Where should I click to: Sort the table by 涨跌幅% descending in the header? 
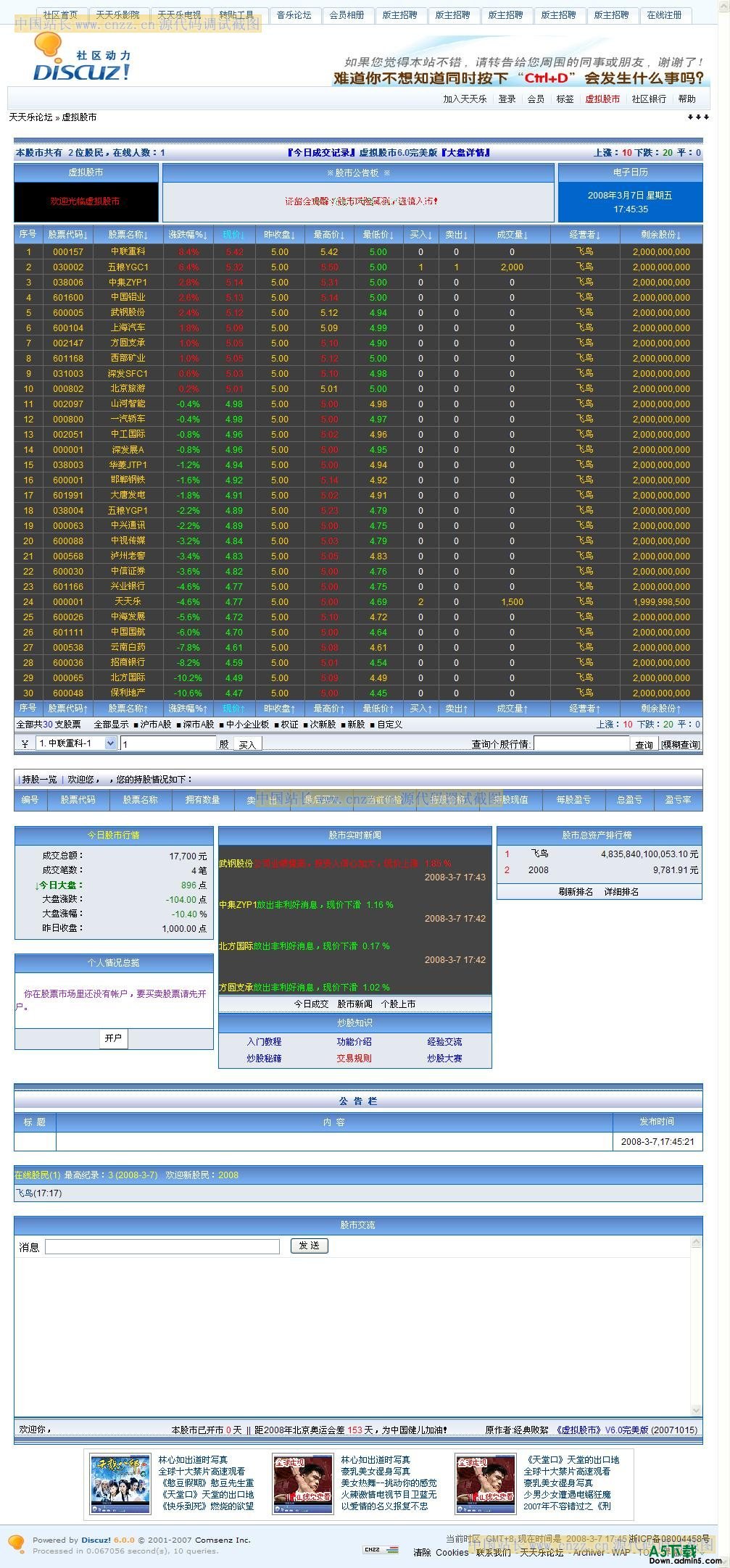(x=188, y=235)
